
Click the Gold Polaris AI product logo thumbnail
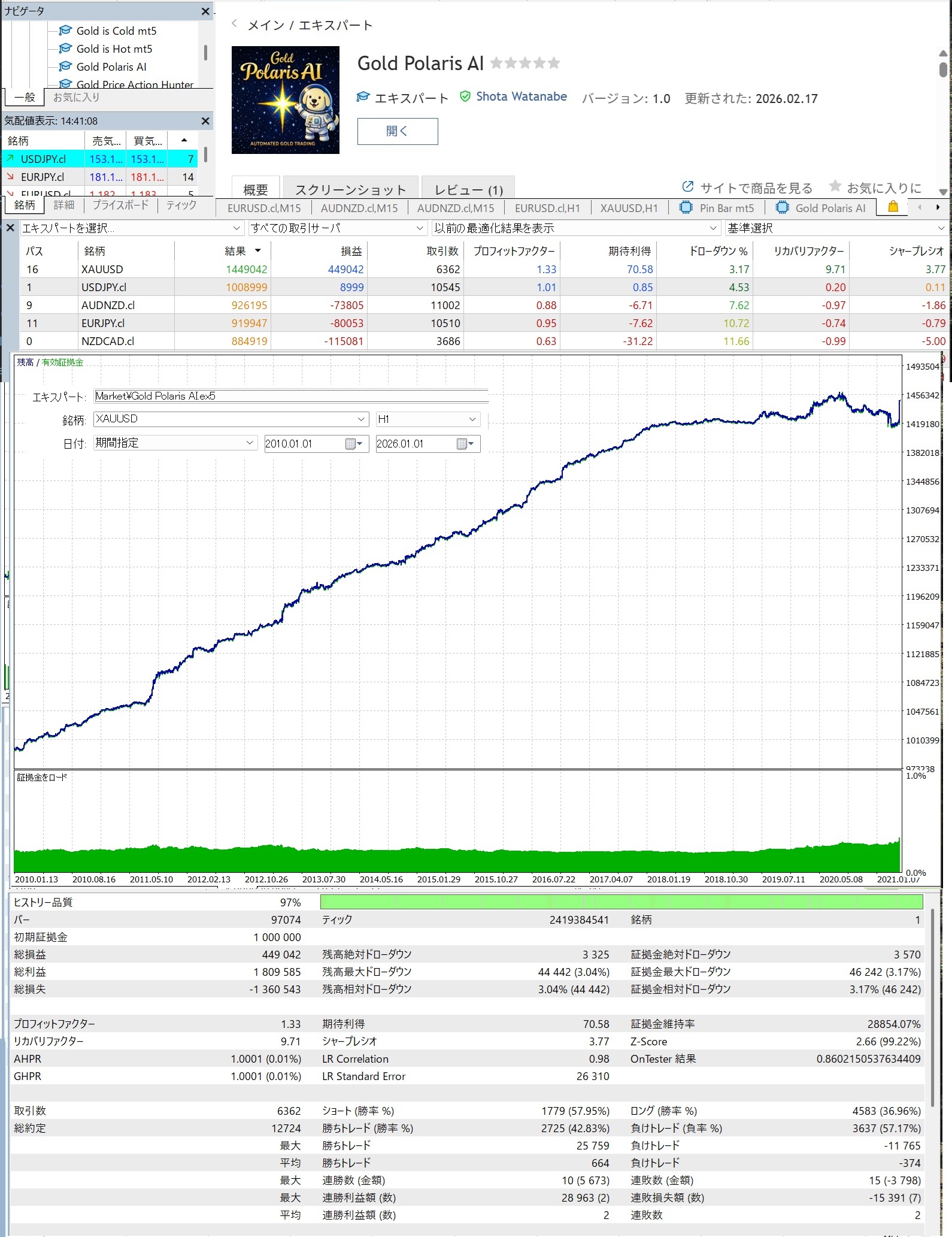(x=286, y=100)
